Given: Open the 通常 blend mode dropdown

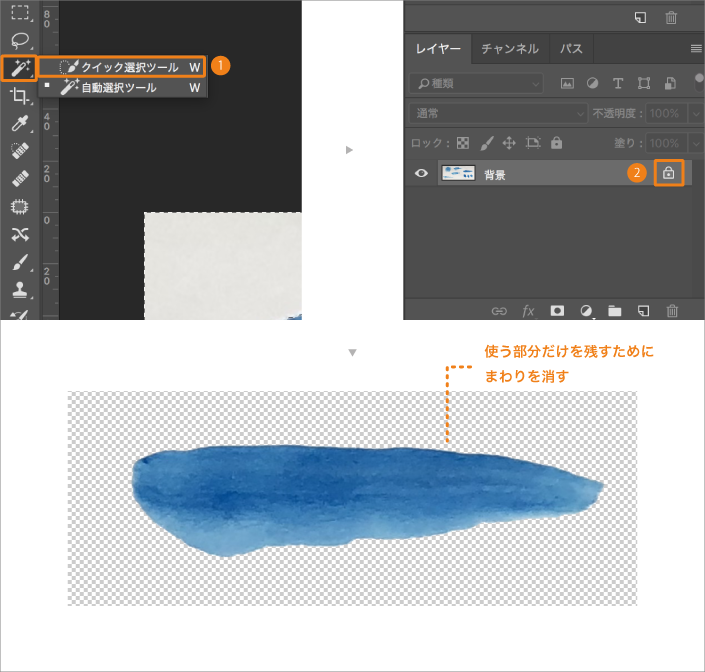Looking at the screenshot, I should pyautogui.click(x=498, y=113).
